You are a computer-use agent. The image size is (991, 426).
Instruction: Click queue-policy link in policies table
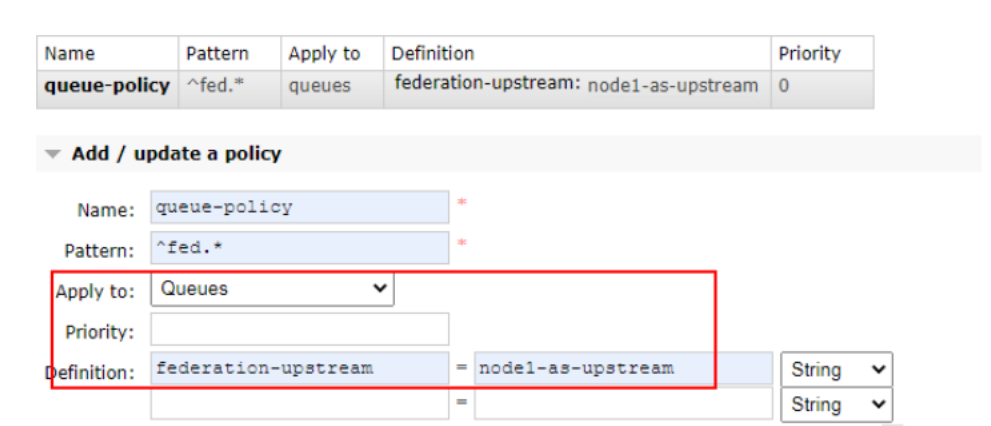[x=107, y=86]
